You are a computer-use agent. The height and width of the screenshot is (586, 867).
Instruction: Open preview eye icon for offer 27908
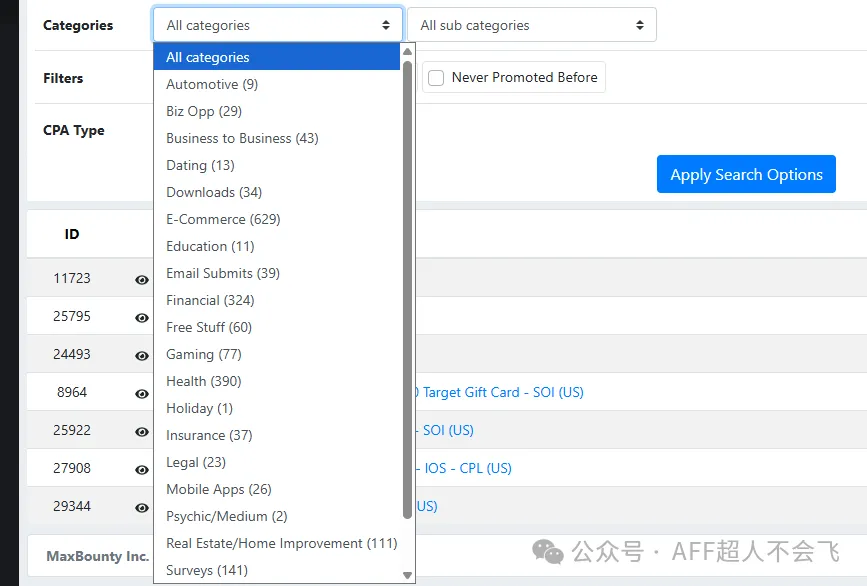click(142, 470)
